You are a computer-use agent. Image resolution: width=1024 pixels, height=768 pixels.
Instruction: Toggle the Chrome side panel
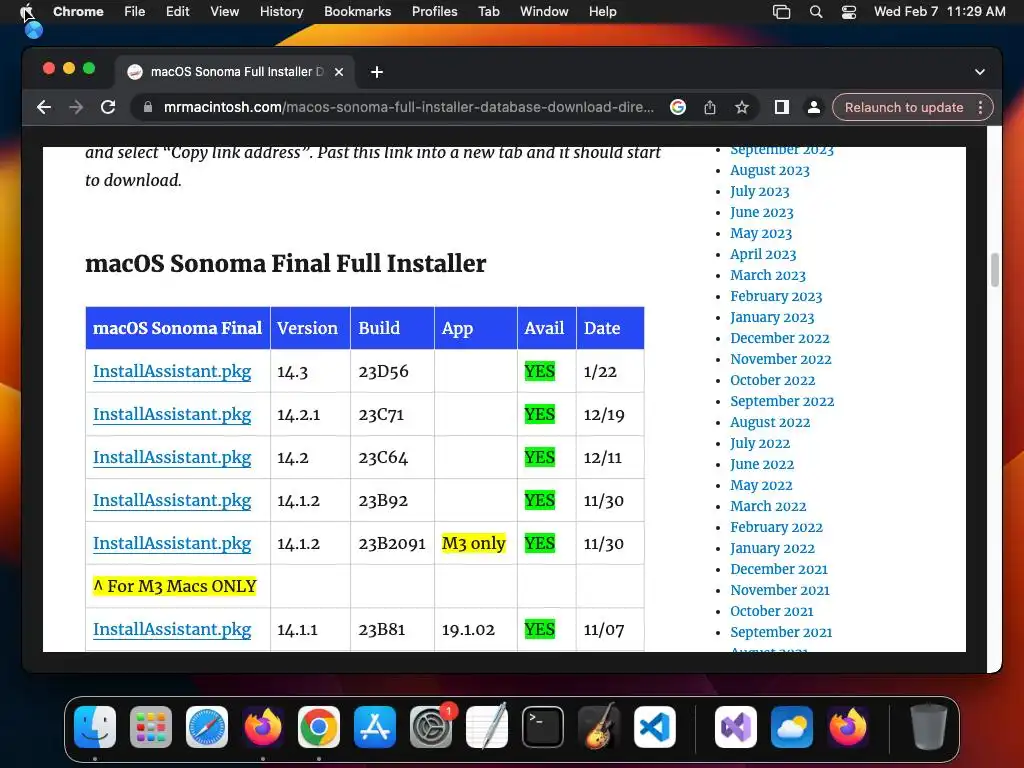pyautogui.click(x=782, y=107)
